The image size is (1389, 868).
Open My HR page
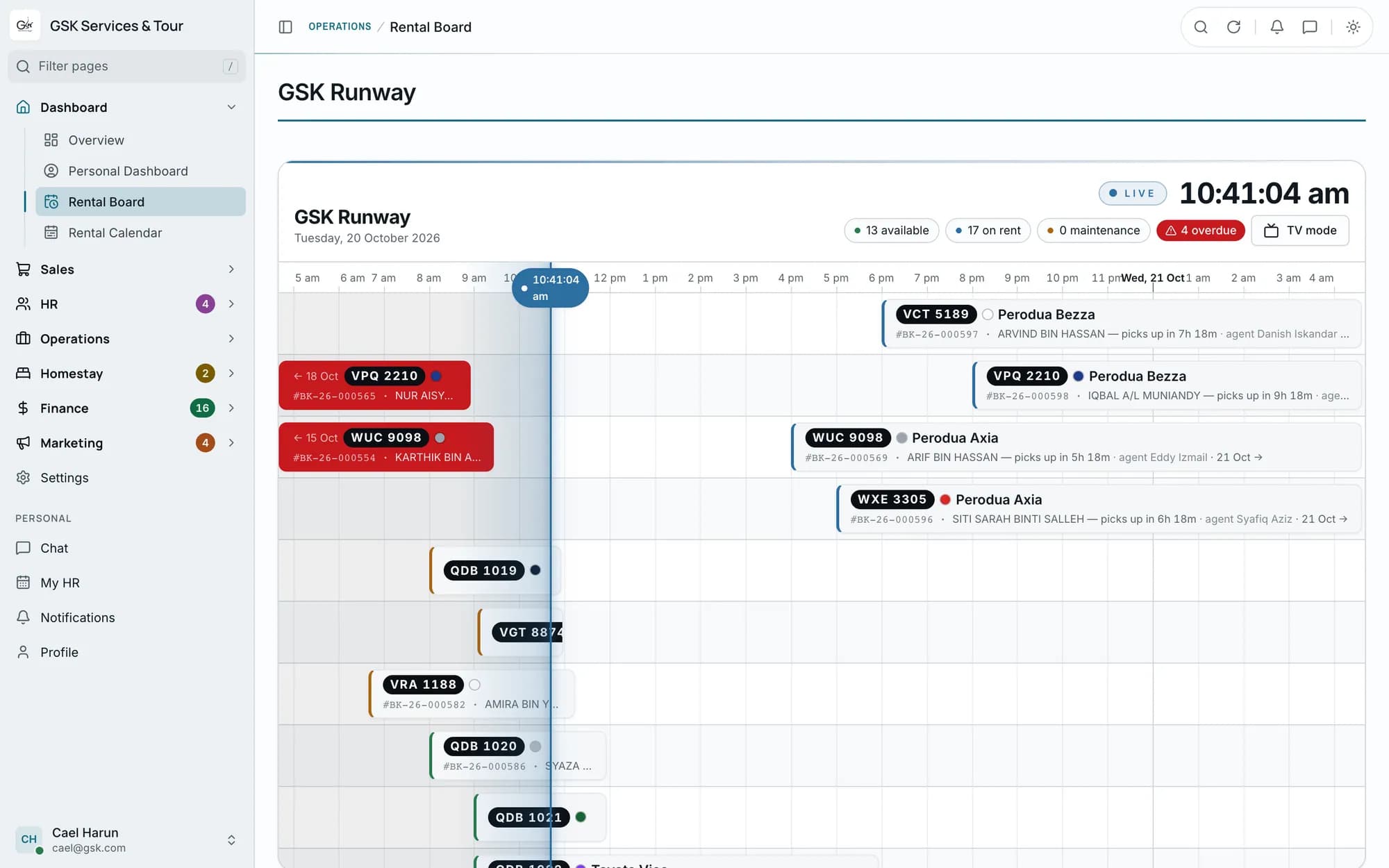click(126, 583)
